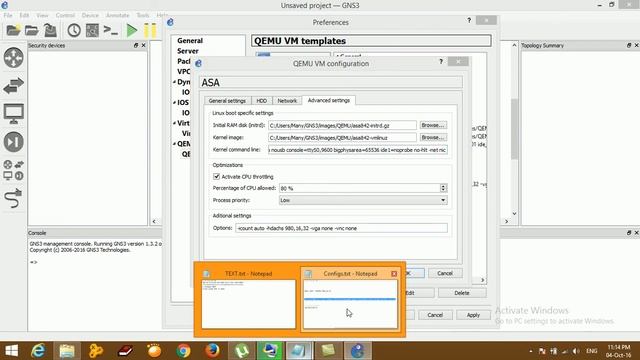Browse for Kernel image file

[x=433, y=138]
